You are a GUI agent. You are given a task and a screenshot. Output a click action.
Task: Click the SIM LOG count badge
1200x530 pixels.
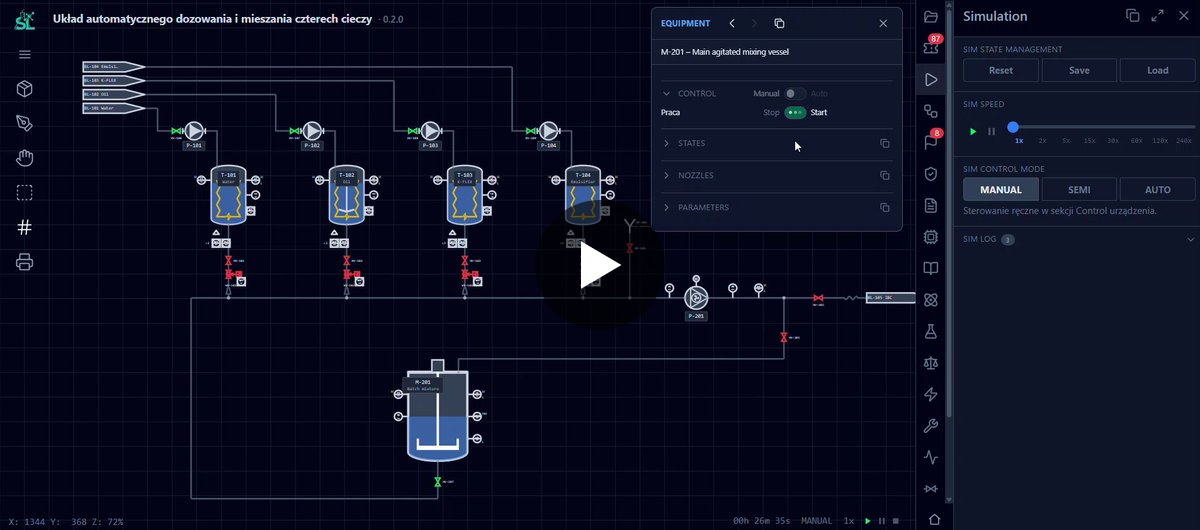click(x=1008, y=240)
